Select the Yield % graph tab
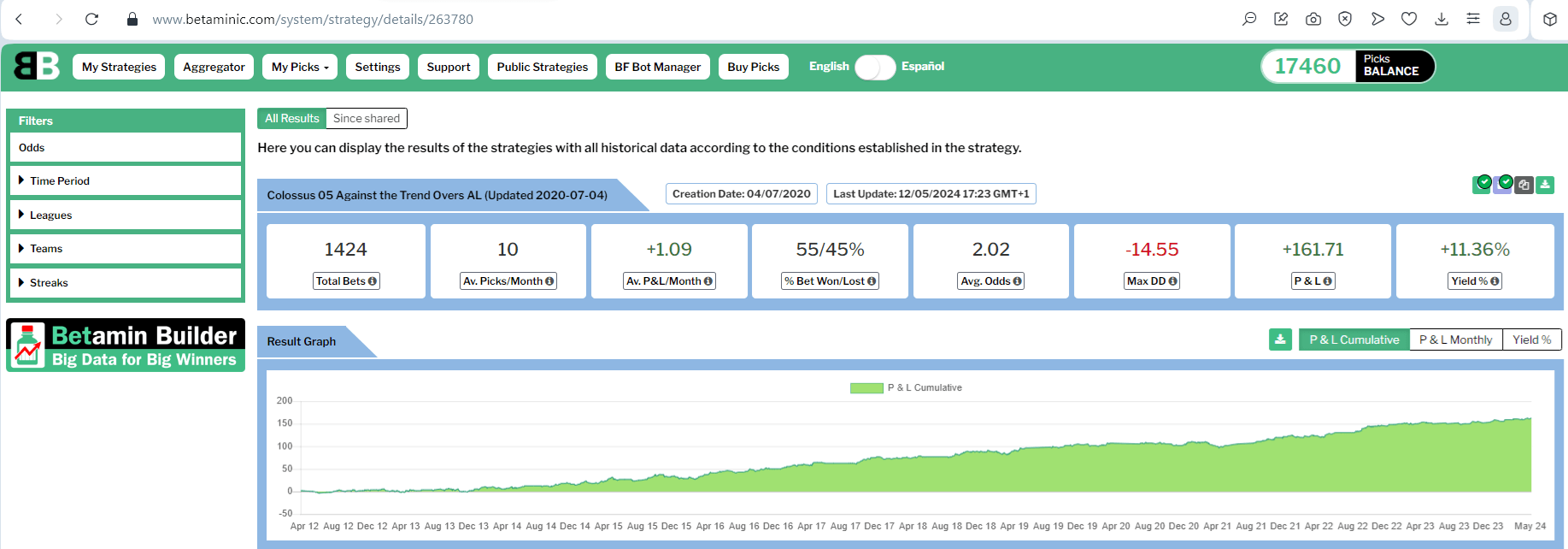 [1532, 339]
